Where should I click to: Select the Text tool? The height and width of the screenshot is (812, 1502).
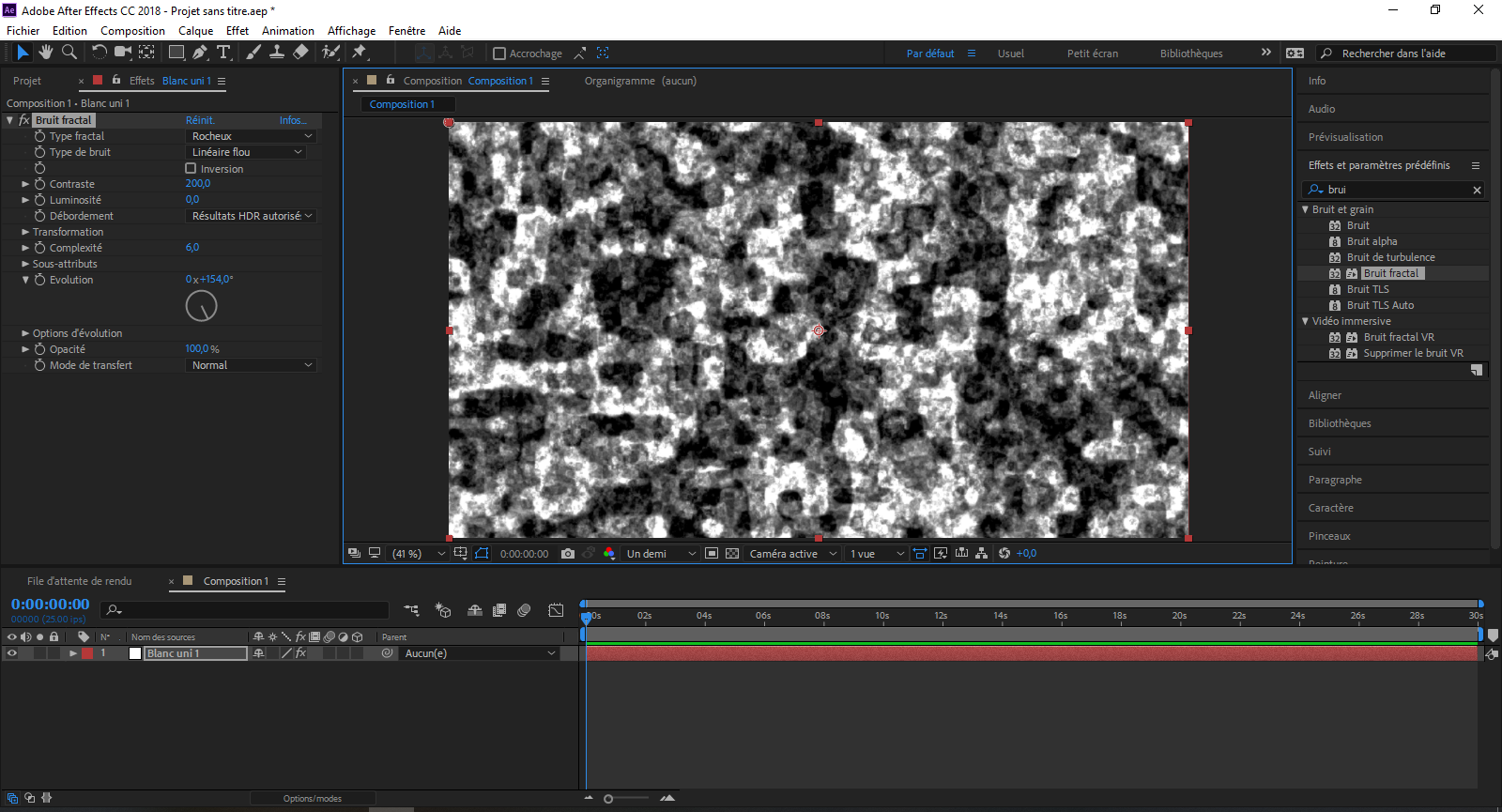(223, 53)
